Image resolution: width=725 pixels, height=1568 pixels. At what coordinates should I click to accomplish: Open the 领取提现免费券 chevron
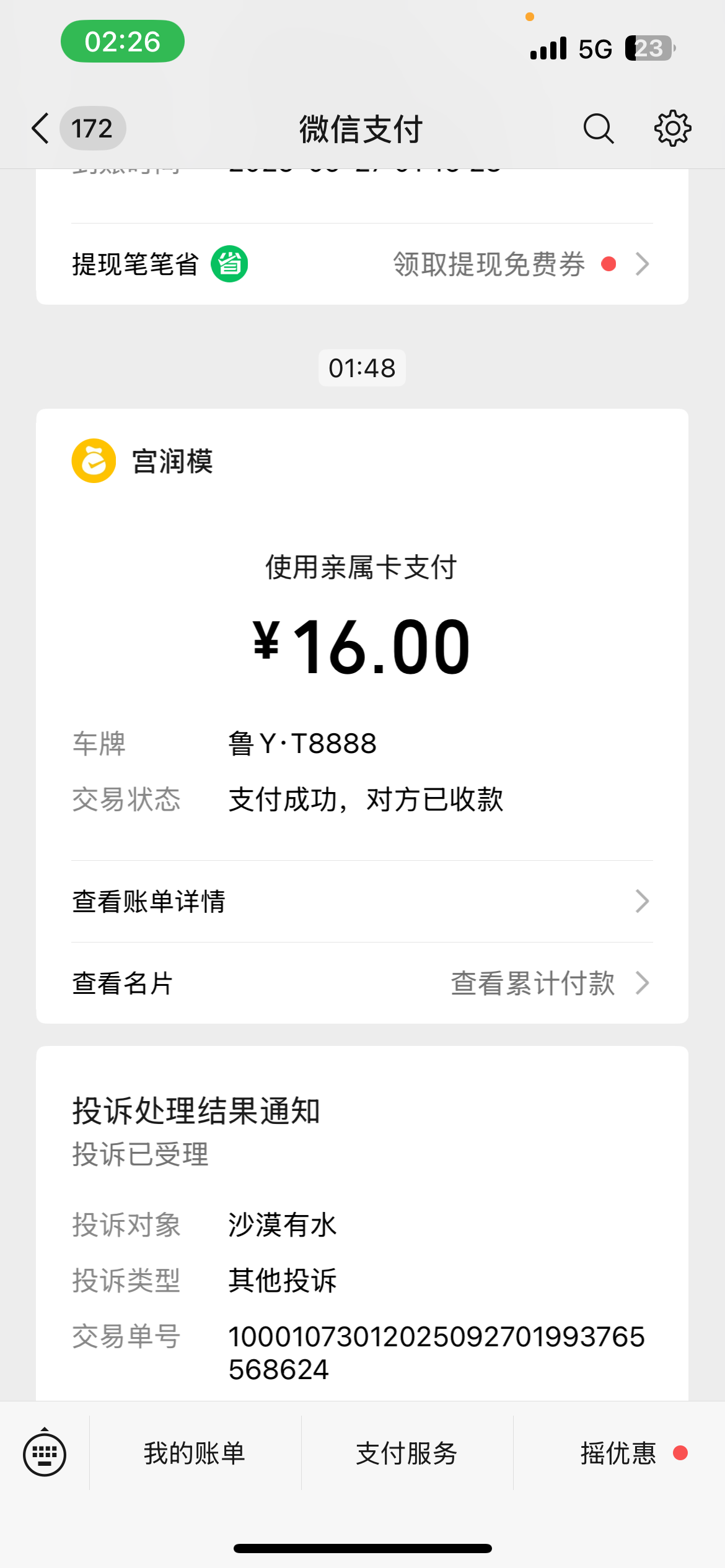pyautogui.click(x=643, y=264)
